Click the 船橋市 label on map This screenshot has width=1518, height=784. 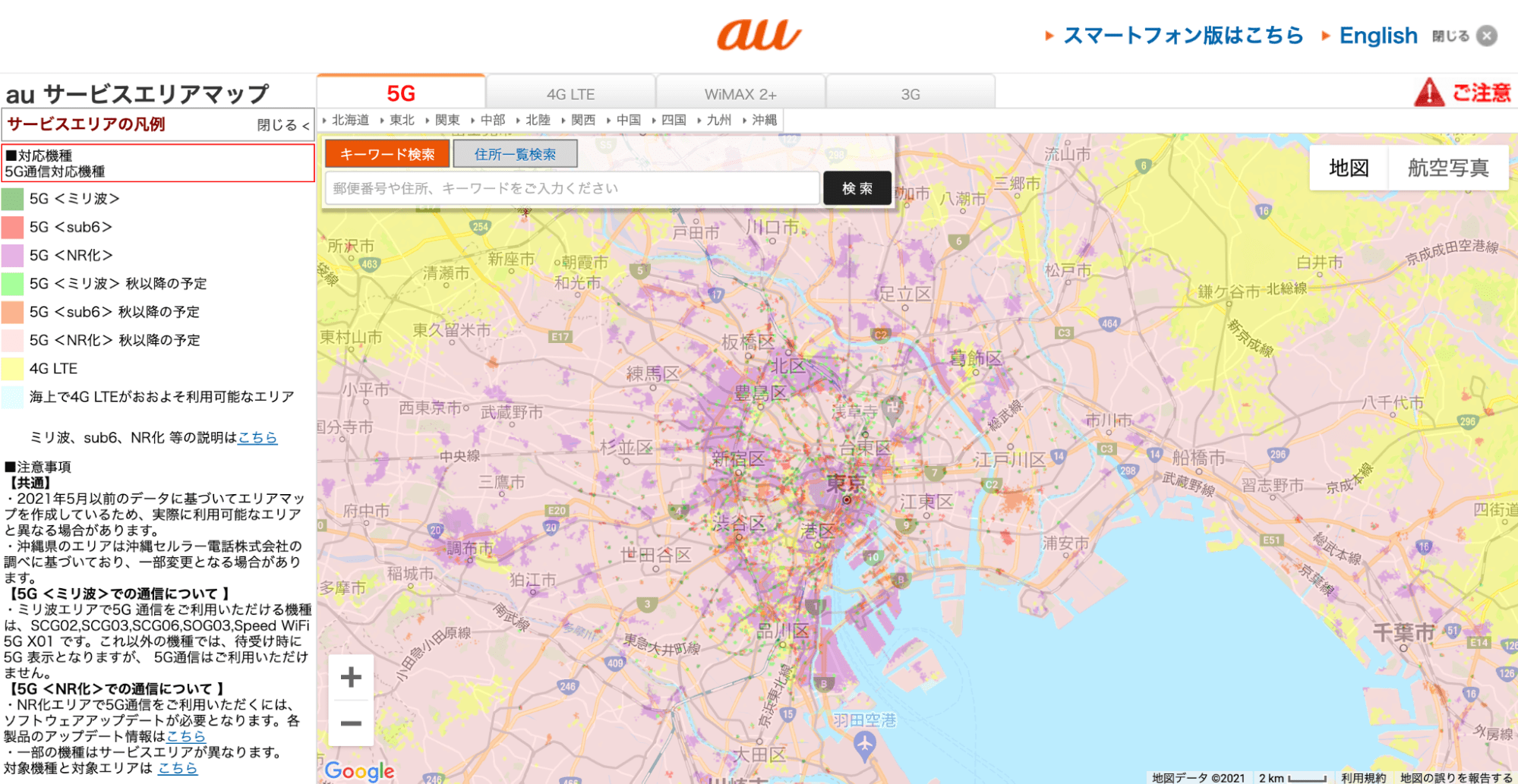click(x=1198, y=458)
